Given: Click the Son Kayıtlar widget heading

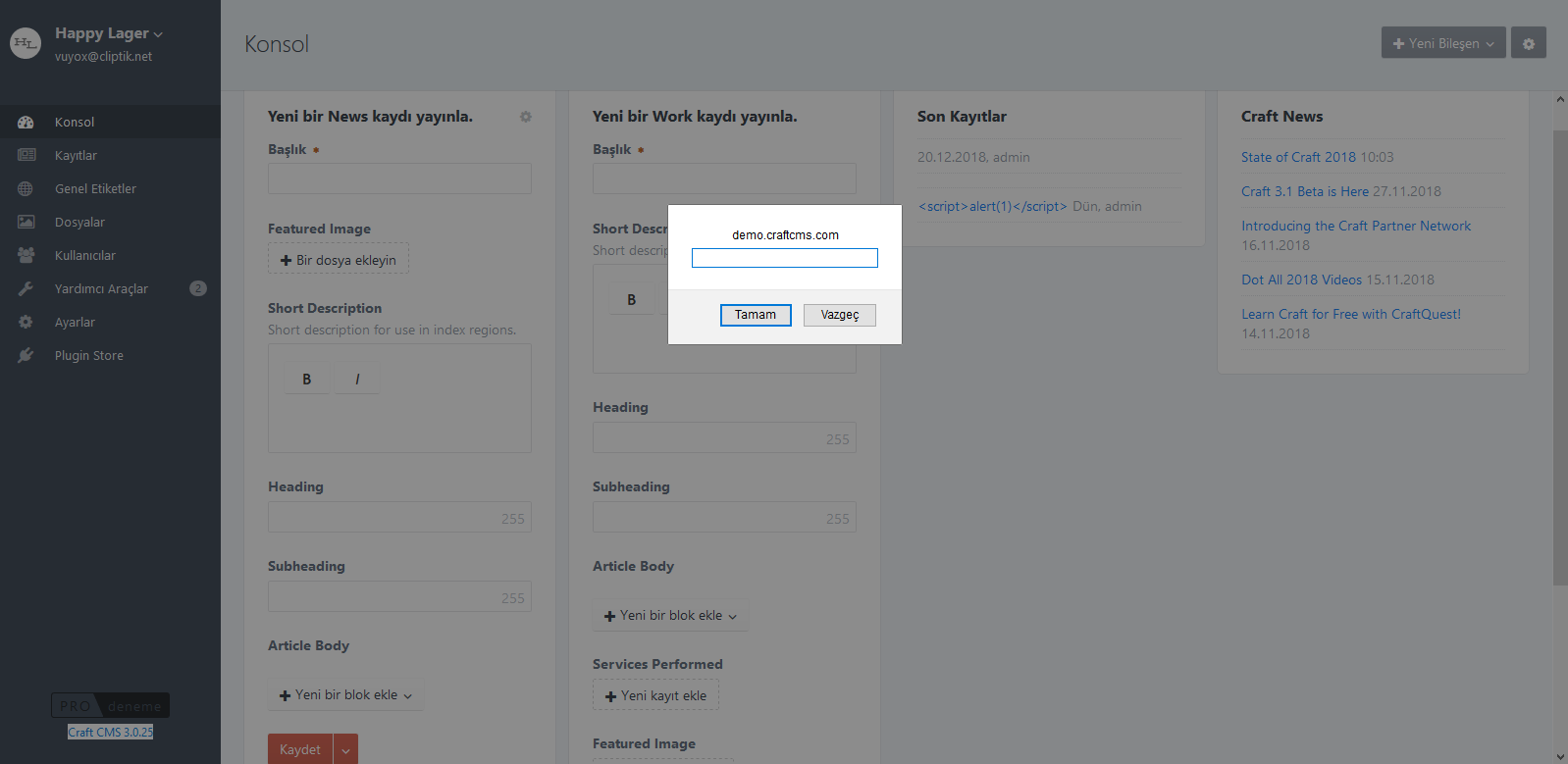Looking at the screenshot, I should (x=962, y=117).
